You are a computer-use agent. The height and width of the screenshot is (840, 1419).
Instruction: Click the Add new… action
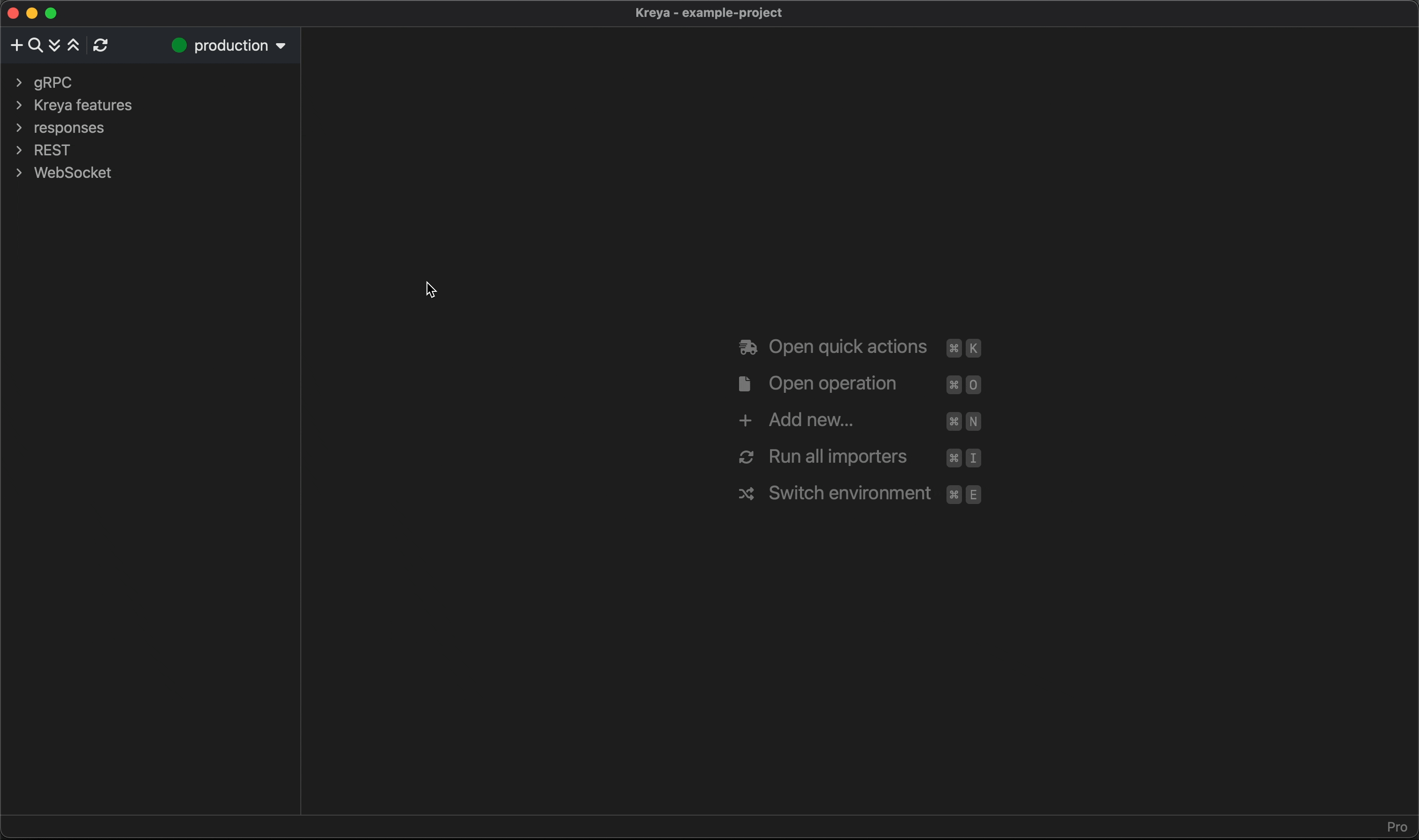pos(810,420)
